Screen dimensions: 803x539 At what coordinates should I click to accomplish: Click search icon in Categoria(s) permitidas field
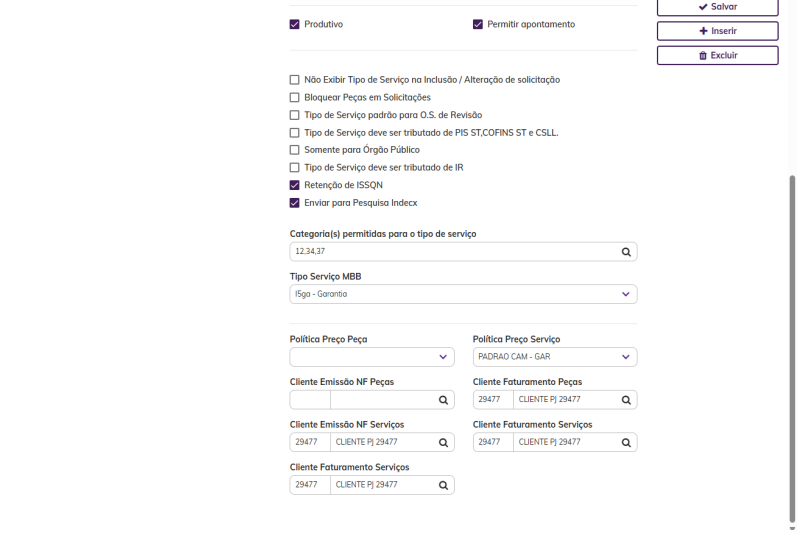[626, 252]
